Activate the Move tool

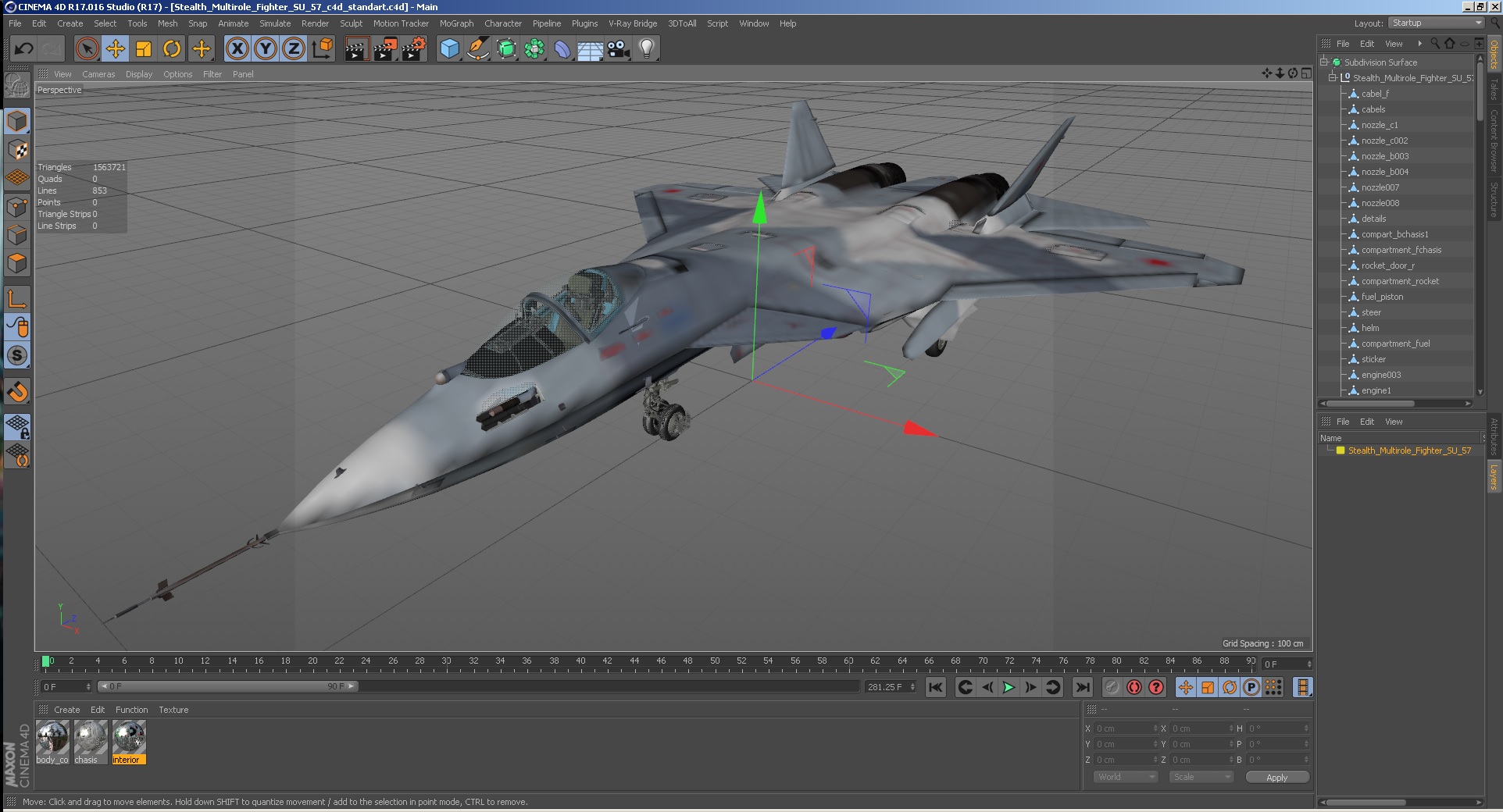pyautogui.click(x=116, y=48)
